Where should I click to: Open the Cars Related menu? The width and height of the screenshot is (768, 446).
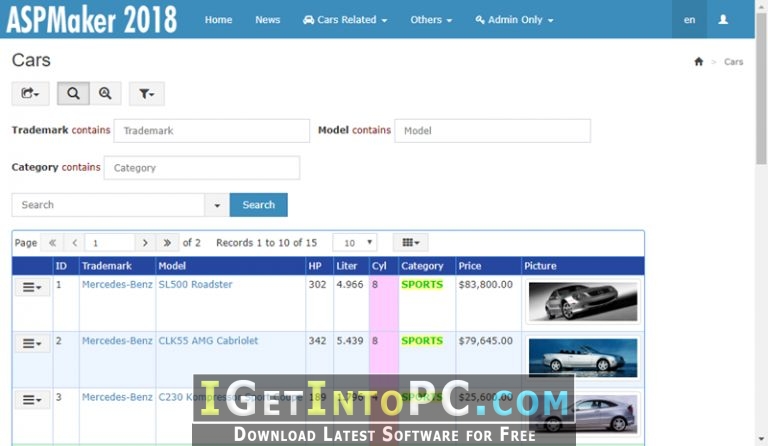345,20
